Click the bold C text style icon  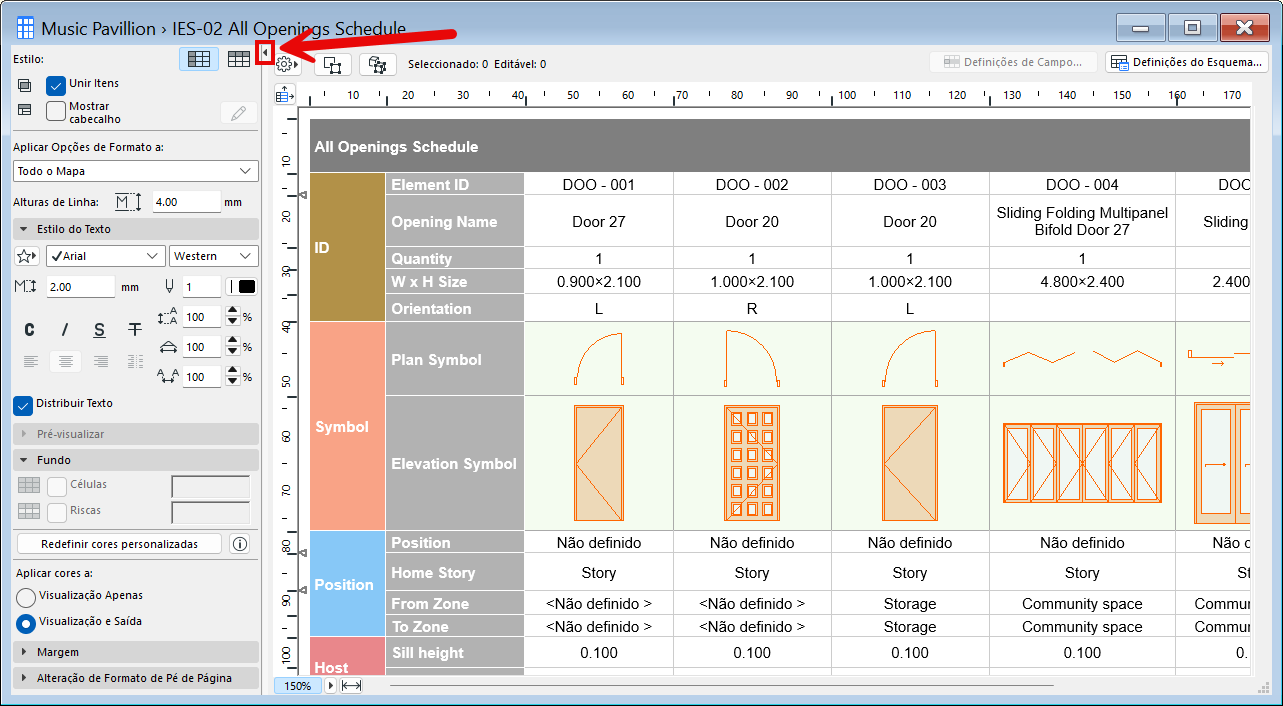[x=30, y=330]
